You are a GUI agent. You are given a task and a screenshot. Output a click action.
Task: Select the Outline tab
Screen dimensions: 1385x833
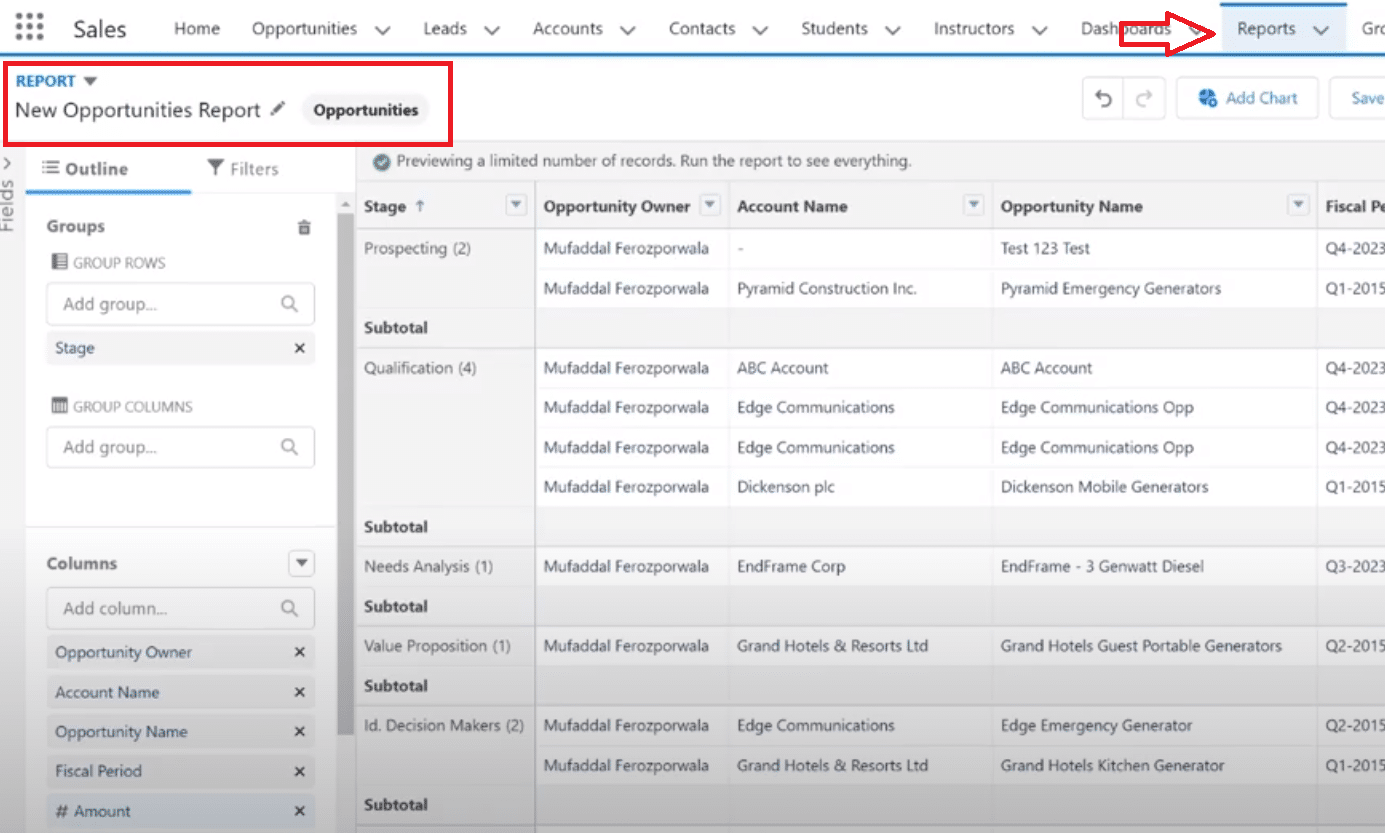pyautogui.click(x=85, y=169)
